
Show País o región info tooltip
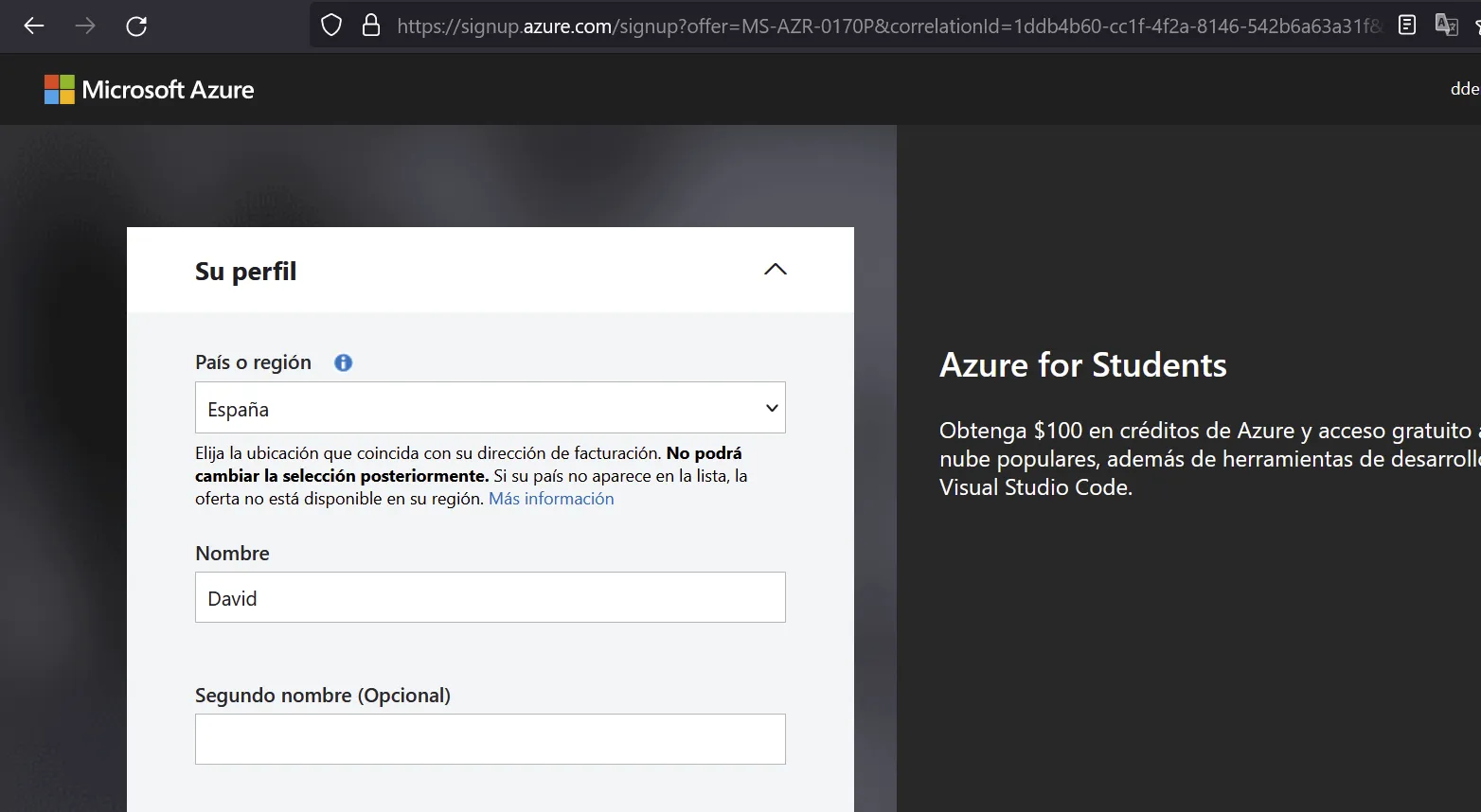coord(343,362)
